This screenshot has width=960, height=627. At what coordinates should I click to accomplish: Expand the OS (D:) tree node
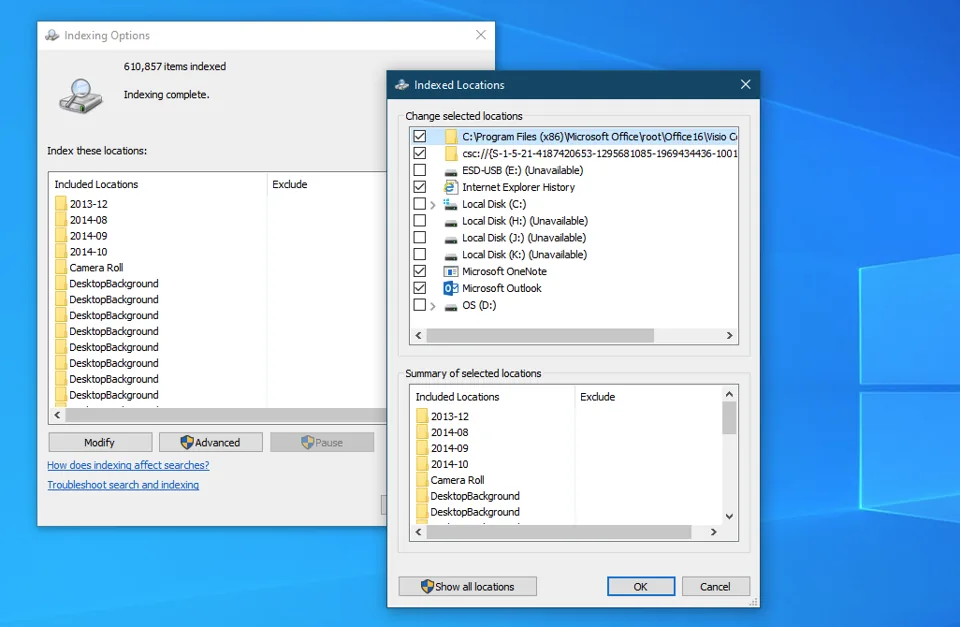(433, 306)
